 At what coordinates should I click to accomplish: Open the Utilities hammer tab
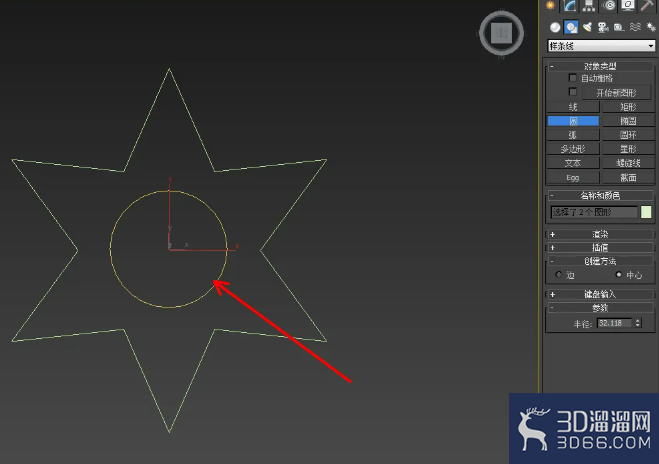click(647, 5)
